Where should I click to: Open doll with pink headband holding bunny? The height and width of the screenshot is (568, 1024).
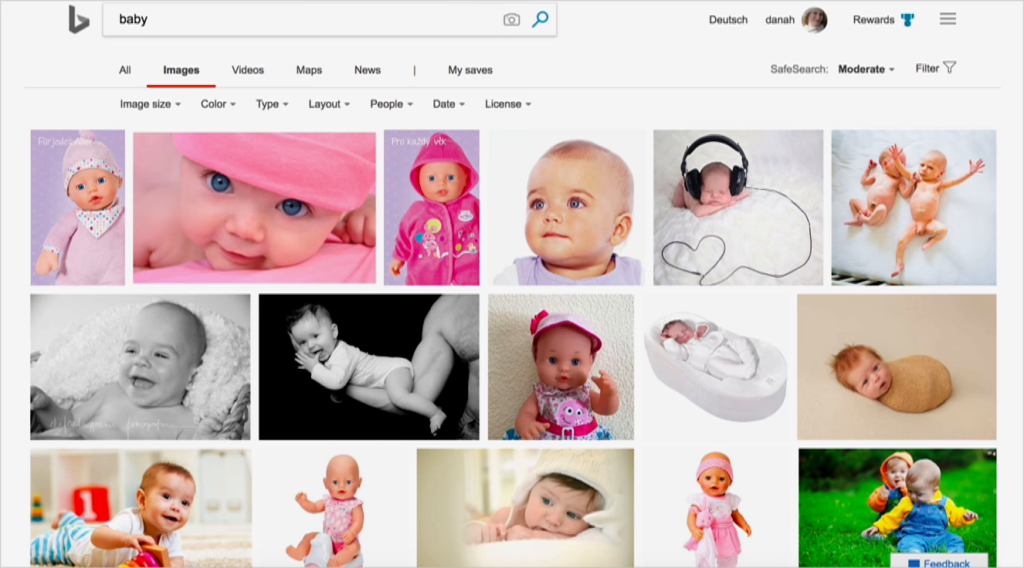(x=716, y=508)
